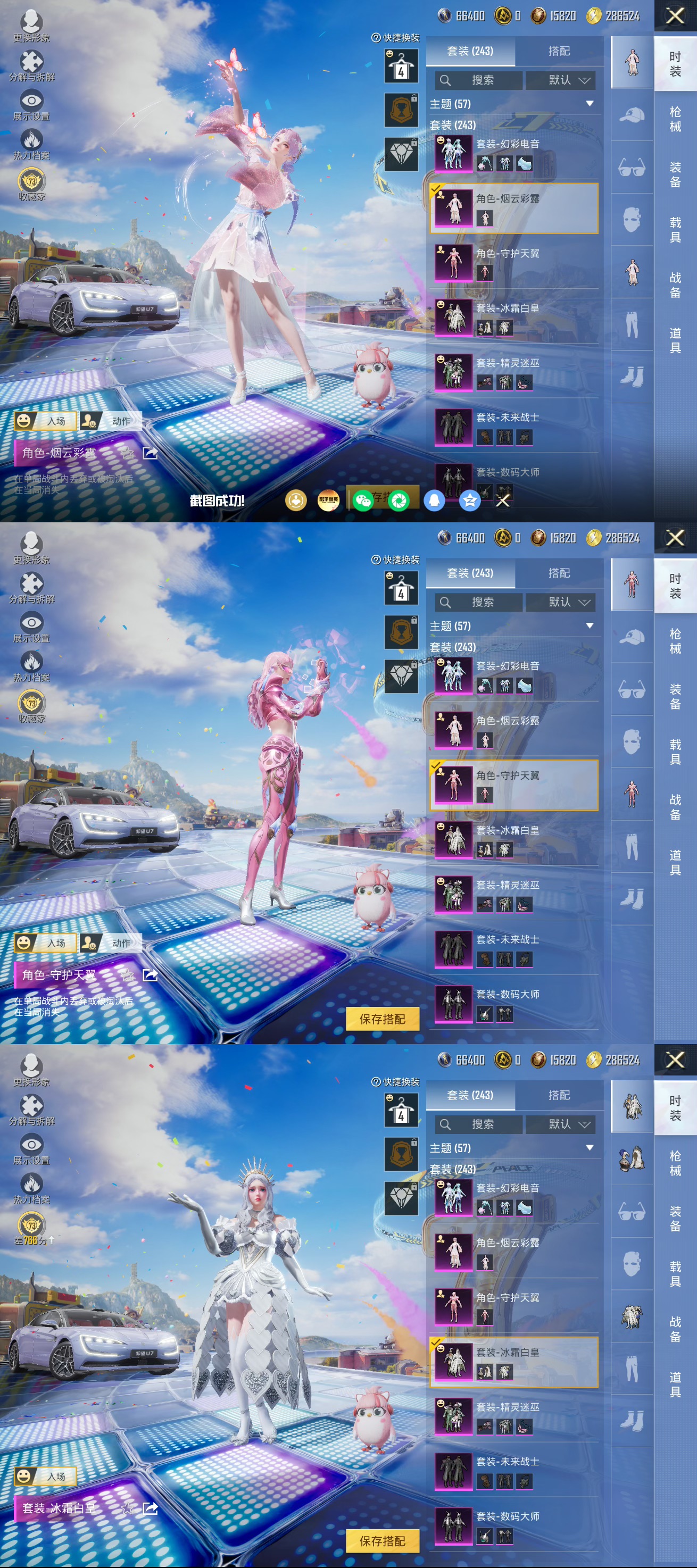Viewport: 697px width, 1568px height.
Task: Focus the 搜索 field in bottom screenshot
Action: [478, 1125]
